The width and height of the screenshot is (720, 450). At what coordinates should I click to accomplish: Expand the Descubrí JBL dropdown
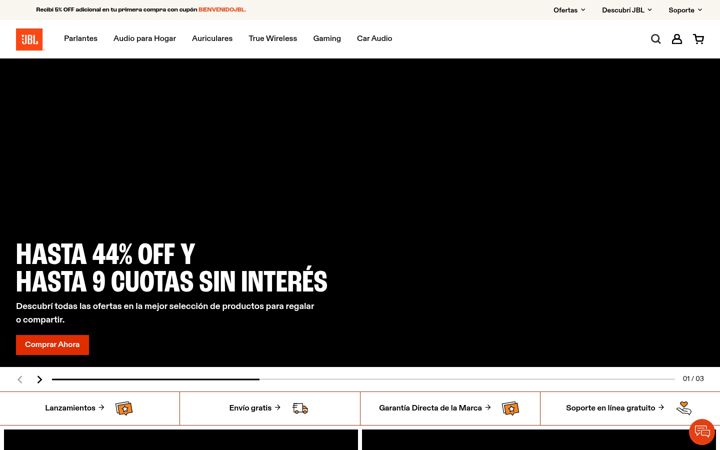click(627, 10)
